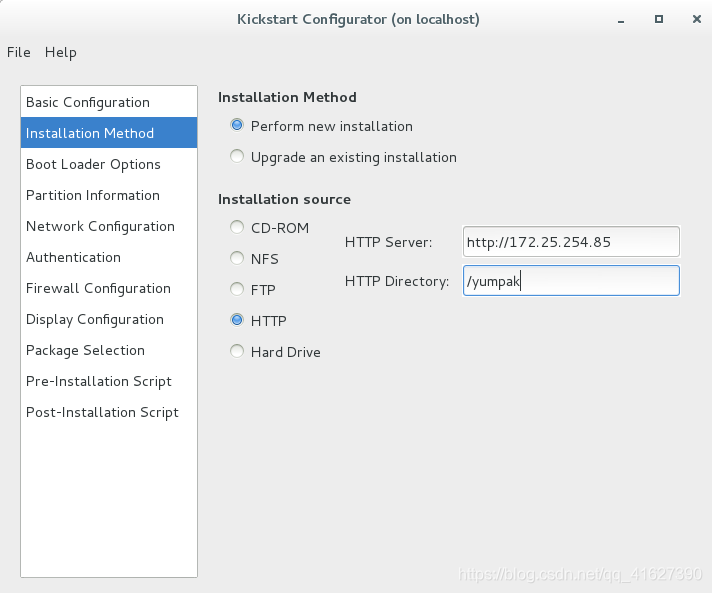Image resolution: width=712 pixels, height=593 pixels.
Task: Open the File menu
Action: (19, 52)
